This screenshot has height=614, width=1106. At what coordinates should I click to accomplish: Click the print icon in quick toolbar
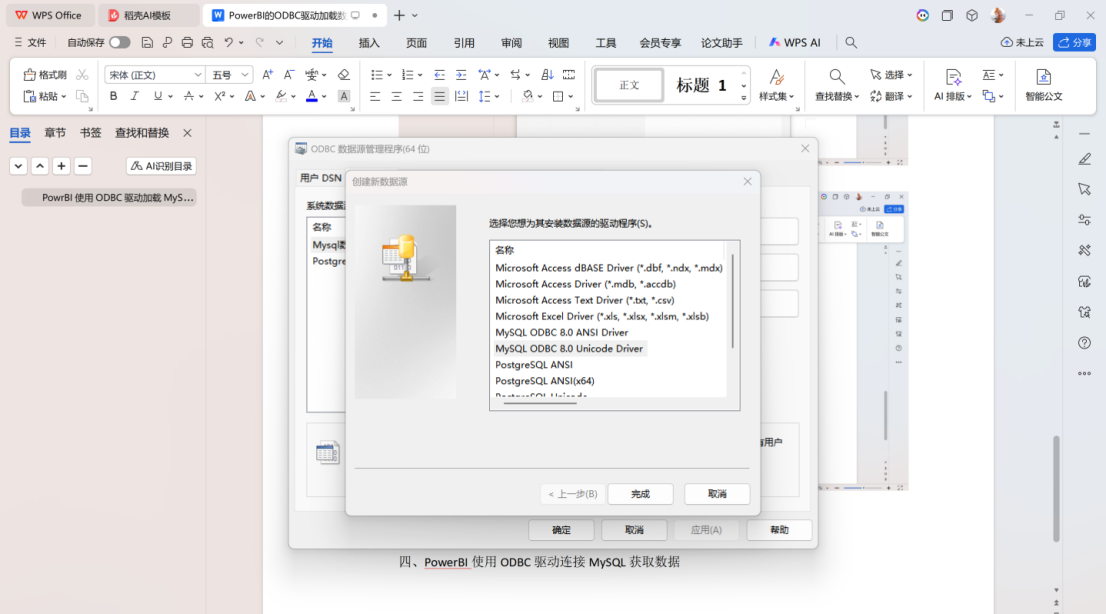click(x=187, y=42)
